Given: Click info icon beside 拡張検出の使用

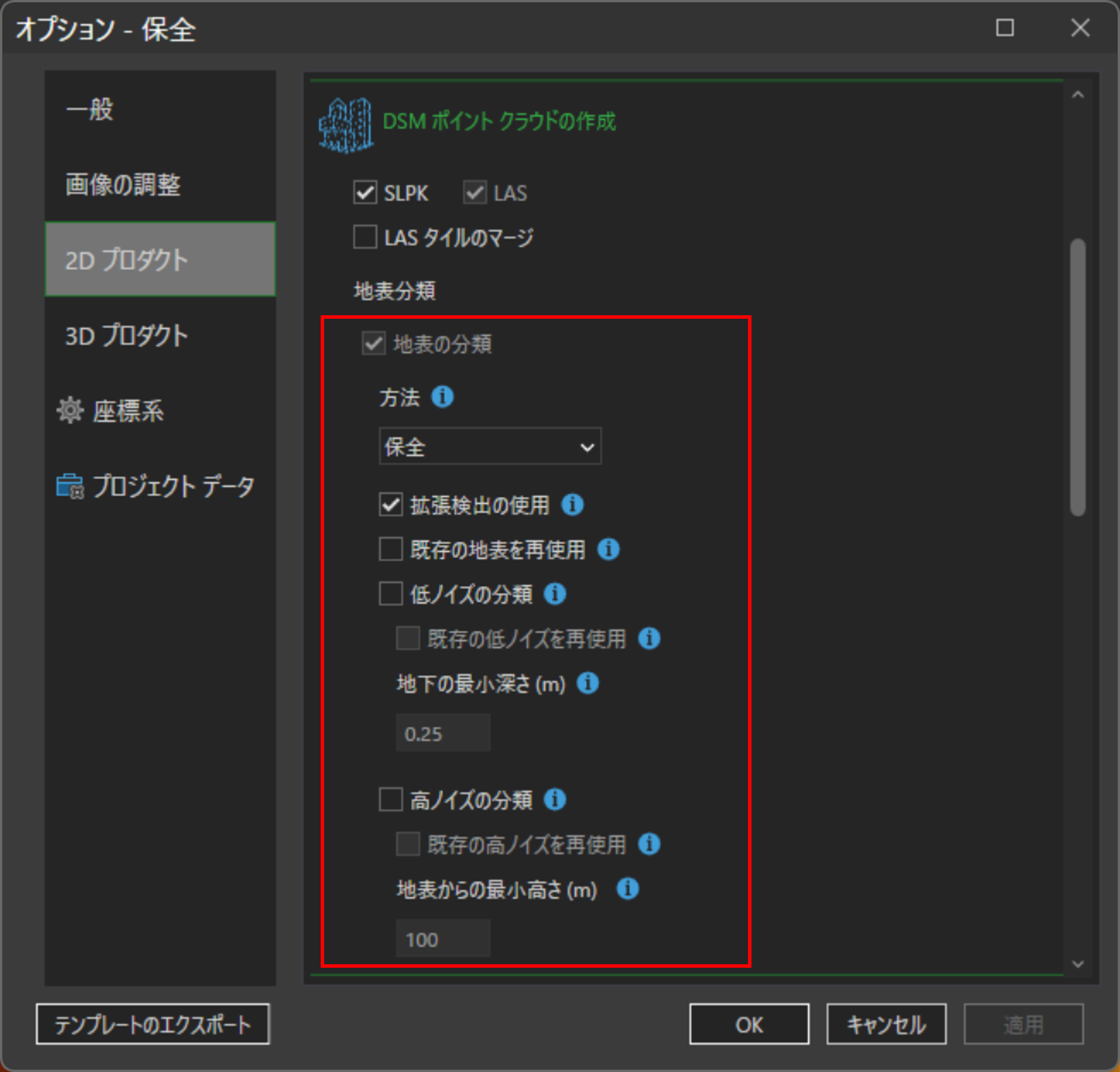Looking at the screenshot, I should point(572,504).
